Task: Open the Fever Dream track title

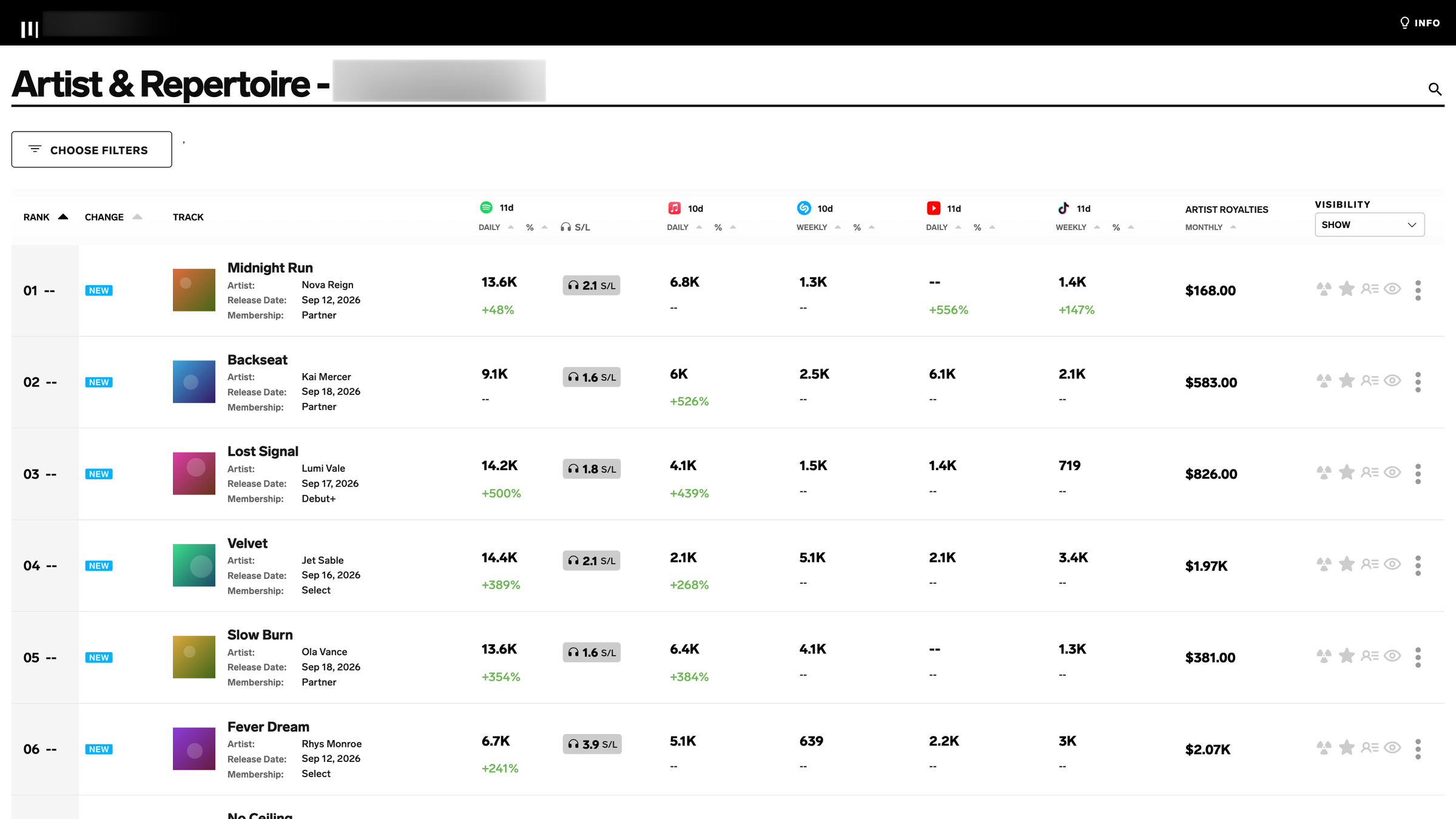Action: [268, 727]
